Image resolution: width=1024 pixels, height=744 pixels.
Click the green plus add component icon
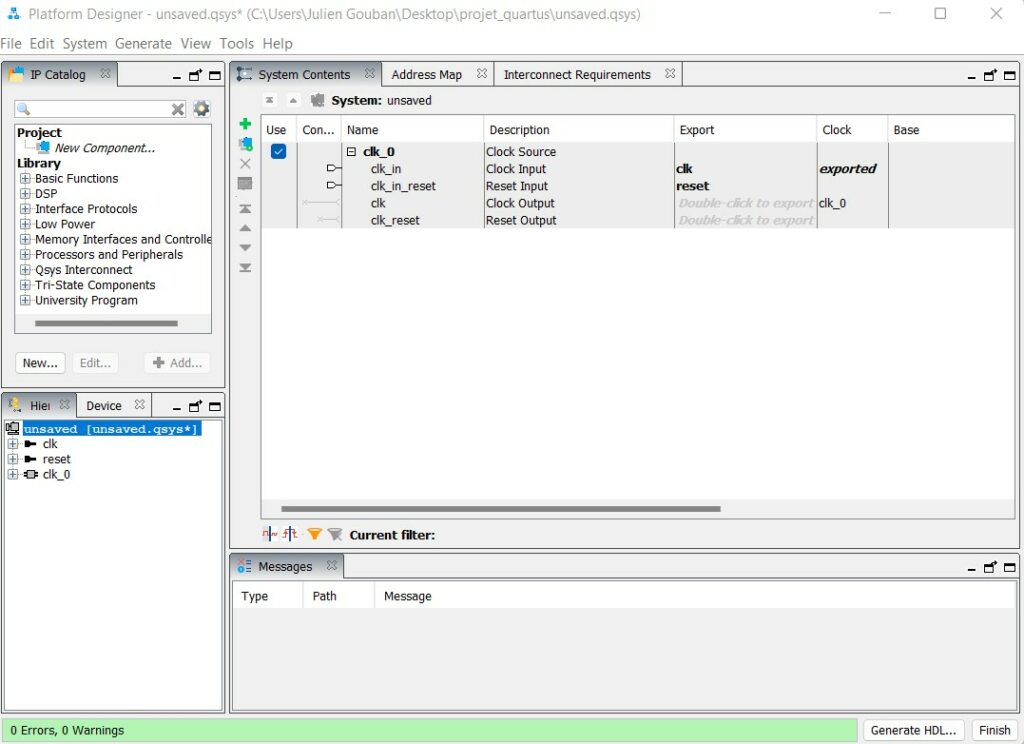[245, 124]
